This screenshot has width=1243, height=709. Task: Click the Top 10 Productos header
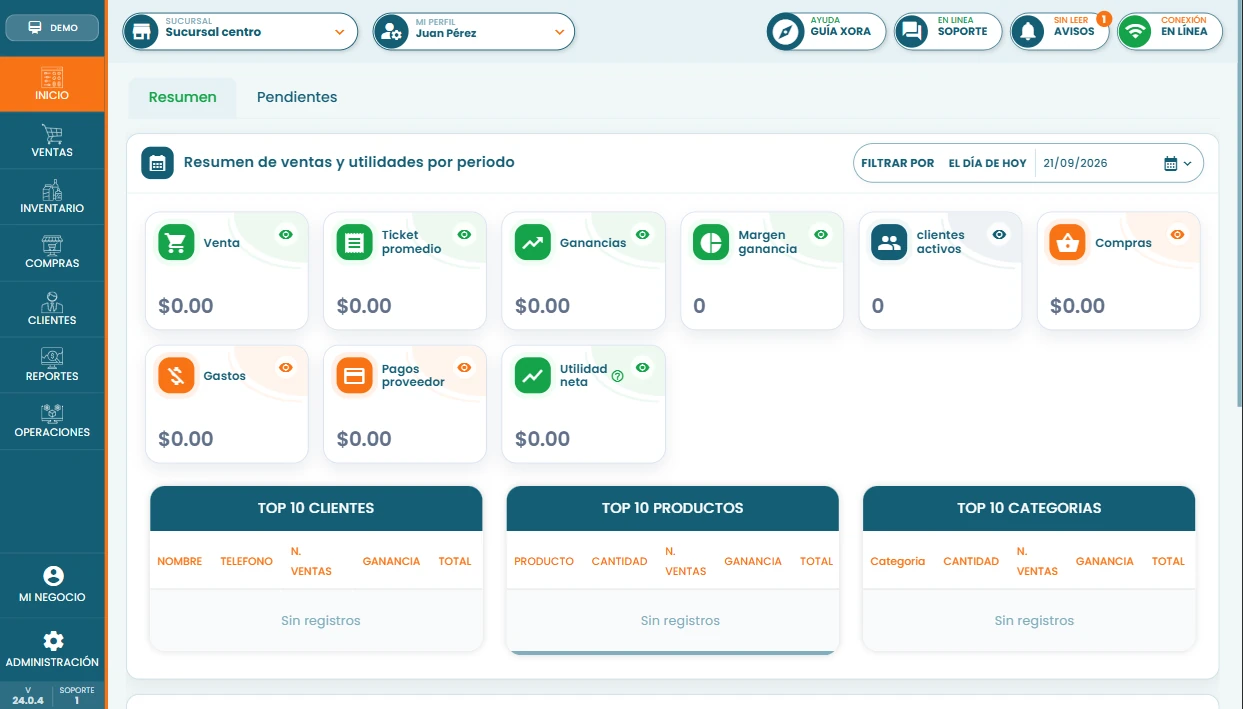(x=673, y=508)
